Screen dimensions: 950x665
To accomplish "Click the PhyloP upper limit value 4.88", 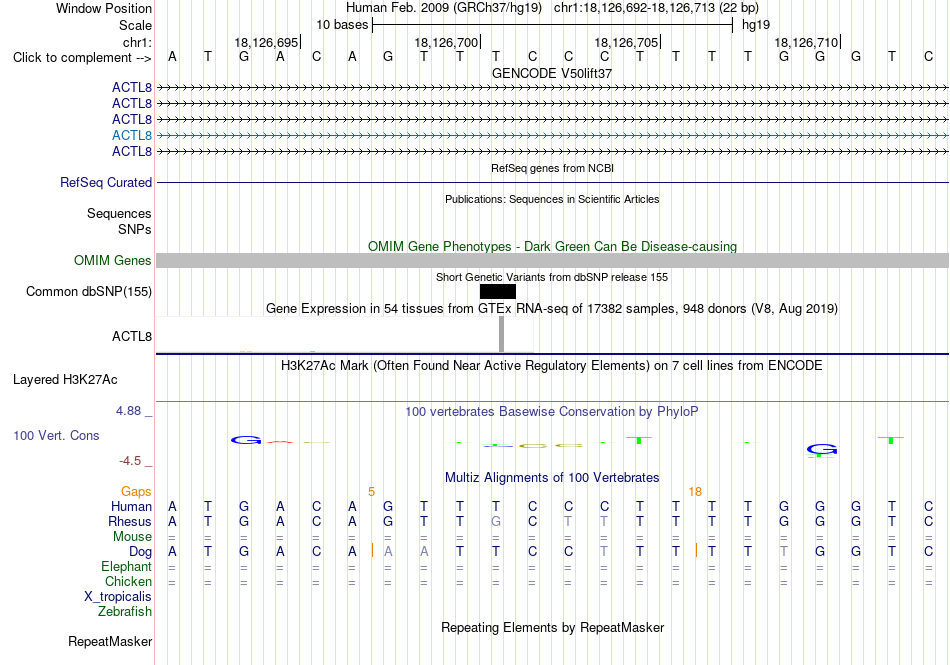I will [128, 411].
